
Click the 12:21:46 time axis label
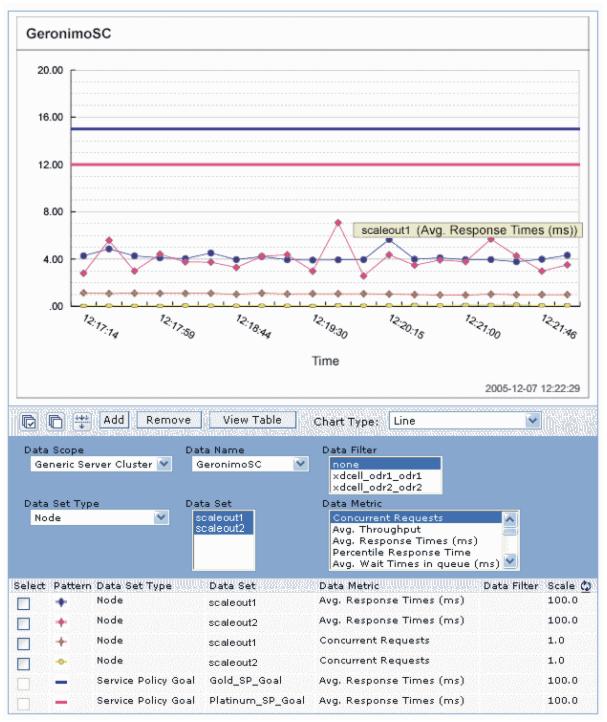(559, 326)
